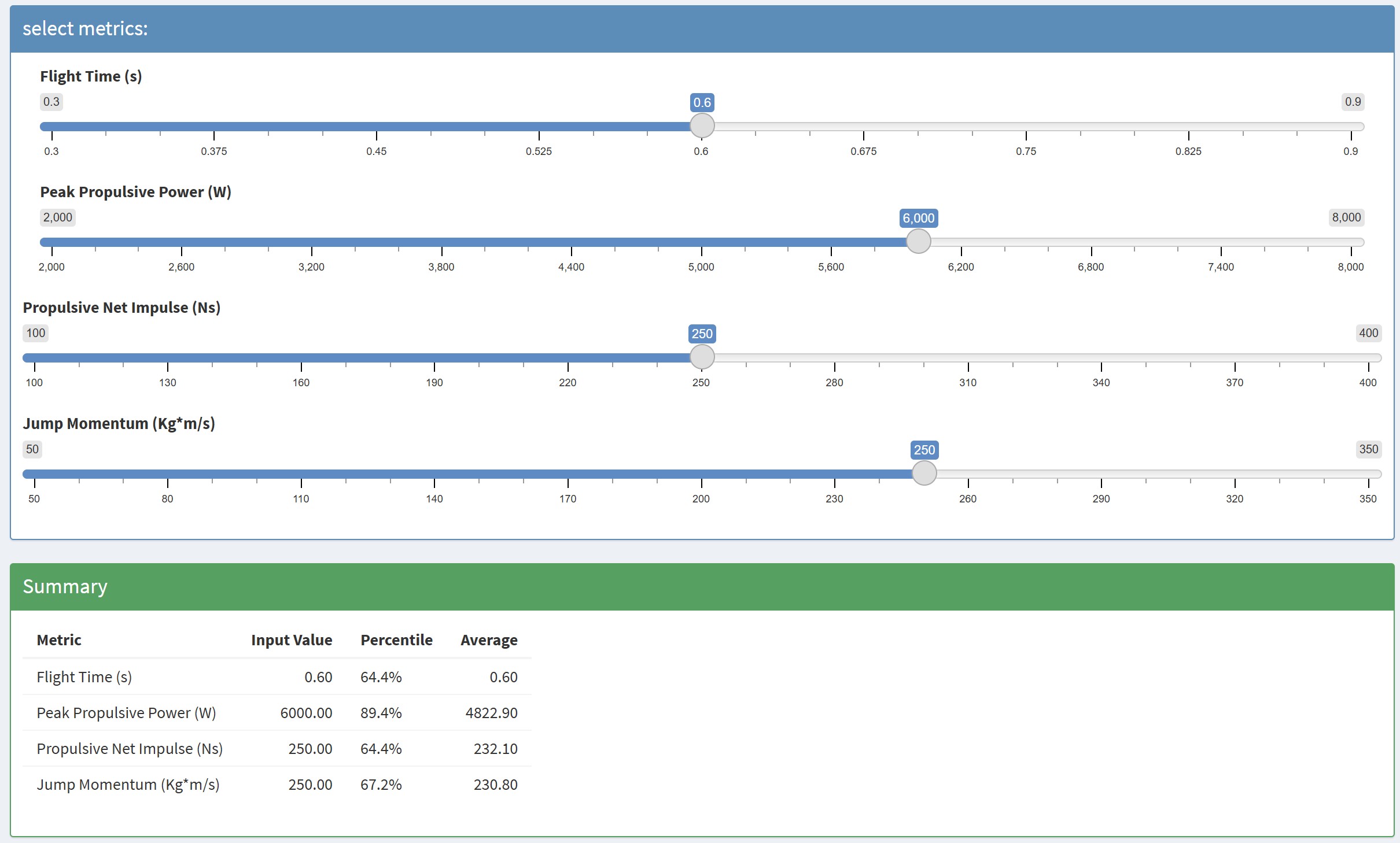Screen dimensions: 1400x843
Task: Click the 6000.00 input value cell
Action: 306,713
